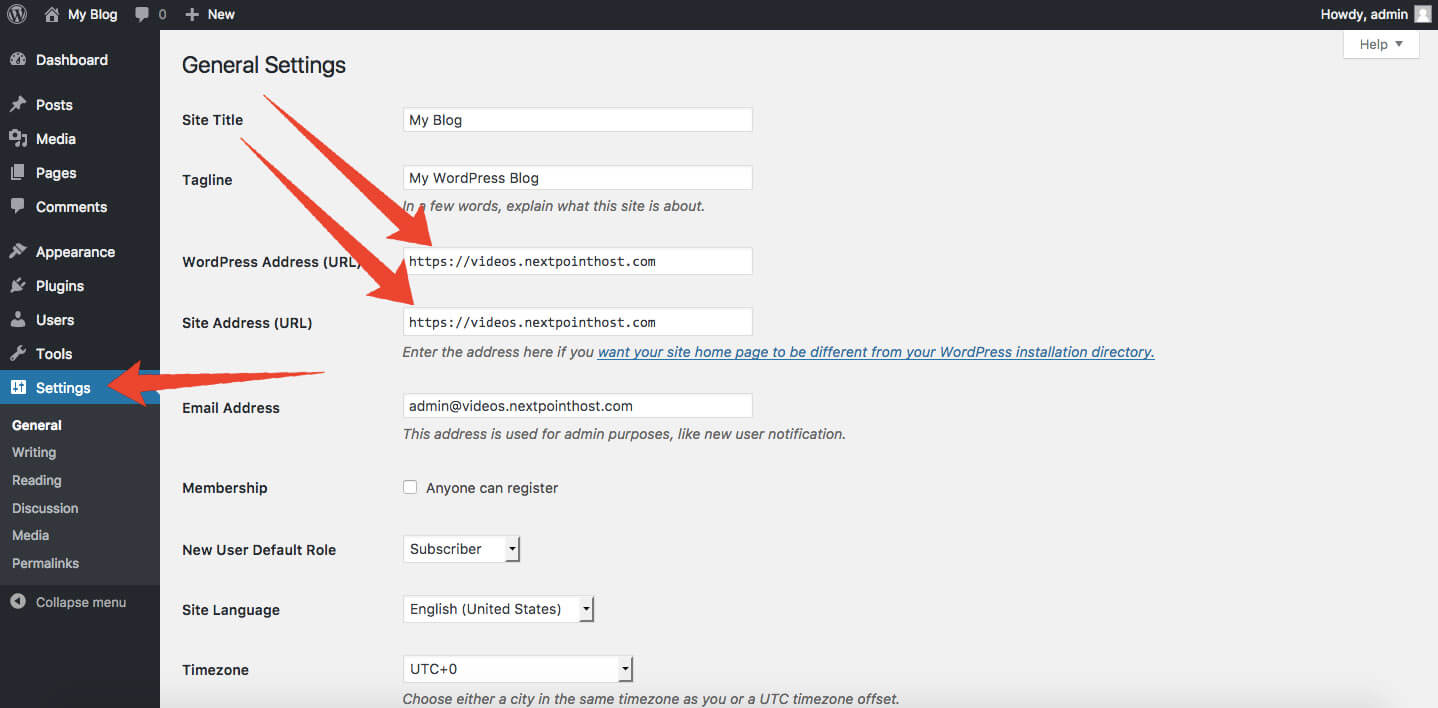Screen dimensions: 1438x708
Task: Open the General settings submenu
Action: tap(37, 425)
